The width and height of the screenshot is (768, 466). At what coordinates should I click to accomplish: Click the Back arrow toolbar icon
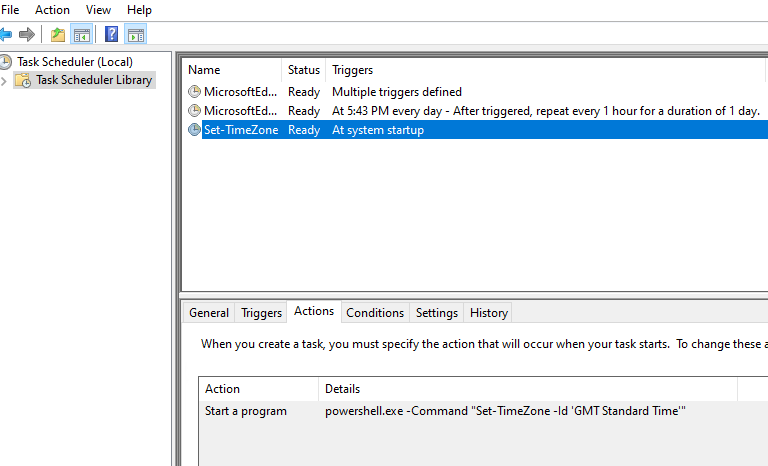point(5,34)
